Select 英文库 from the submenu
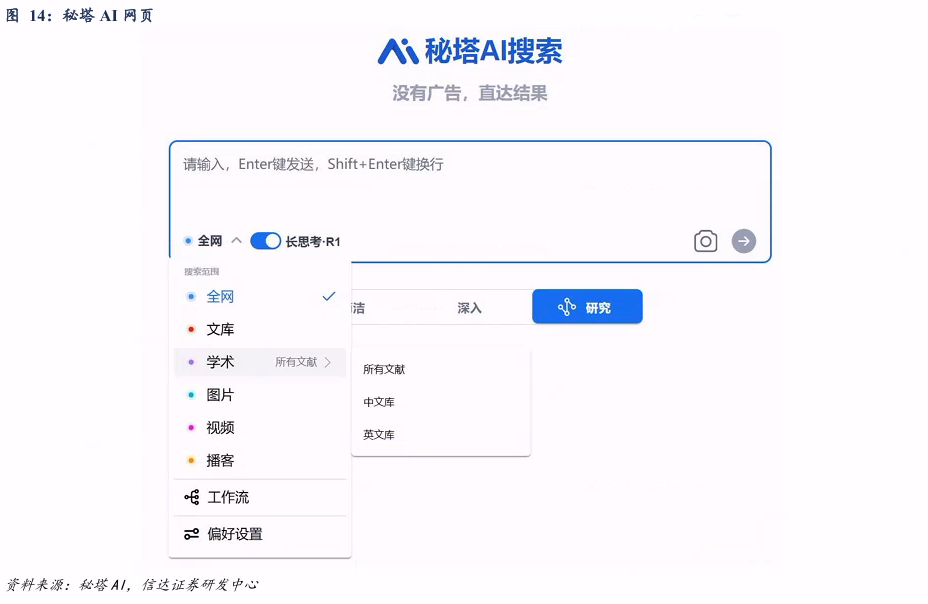Screen dimensions: 928x604 (x=379, y=434)
